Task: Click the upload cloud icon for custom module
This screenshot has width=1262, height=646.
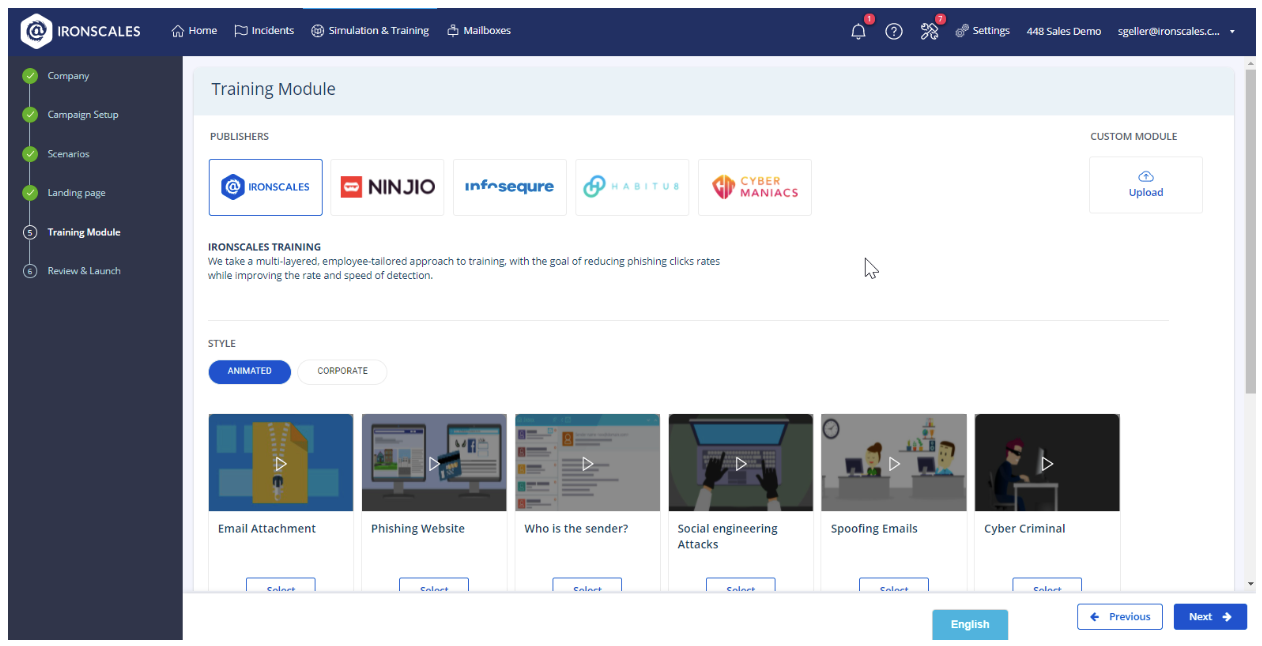Action: pyautogui.click(x=1146, y=177)
